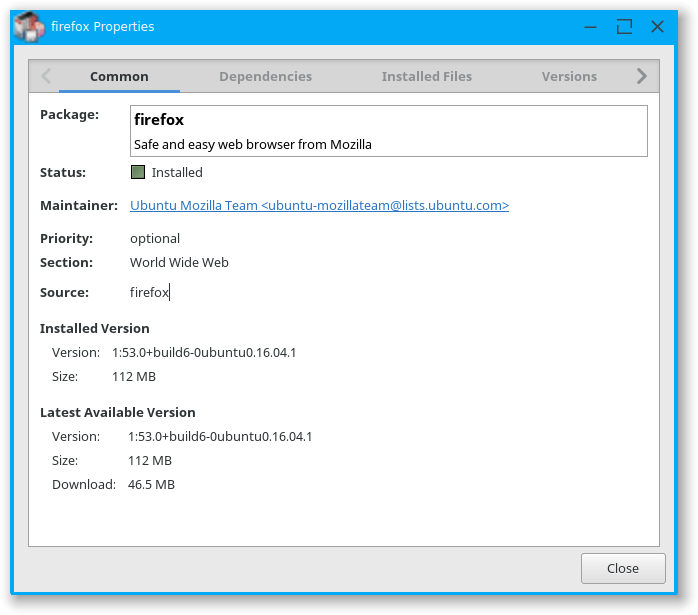Switch to the Installed Files tab
Image resolution: width=698 pixels, height=615 pixels.
[x=426, y=76]
